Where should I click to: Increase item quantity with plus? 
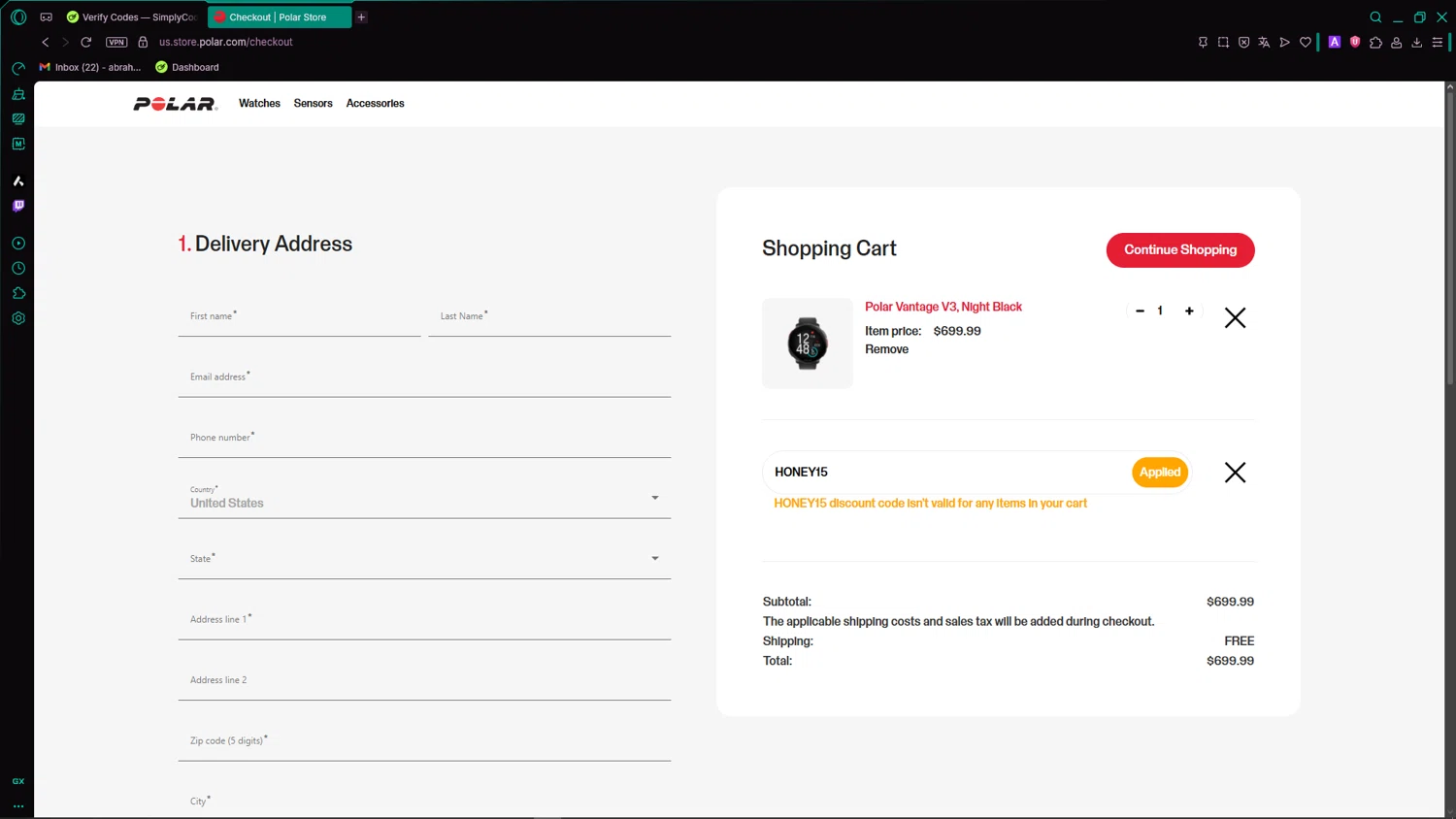click(x=1189, y=311)
